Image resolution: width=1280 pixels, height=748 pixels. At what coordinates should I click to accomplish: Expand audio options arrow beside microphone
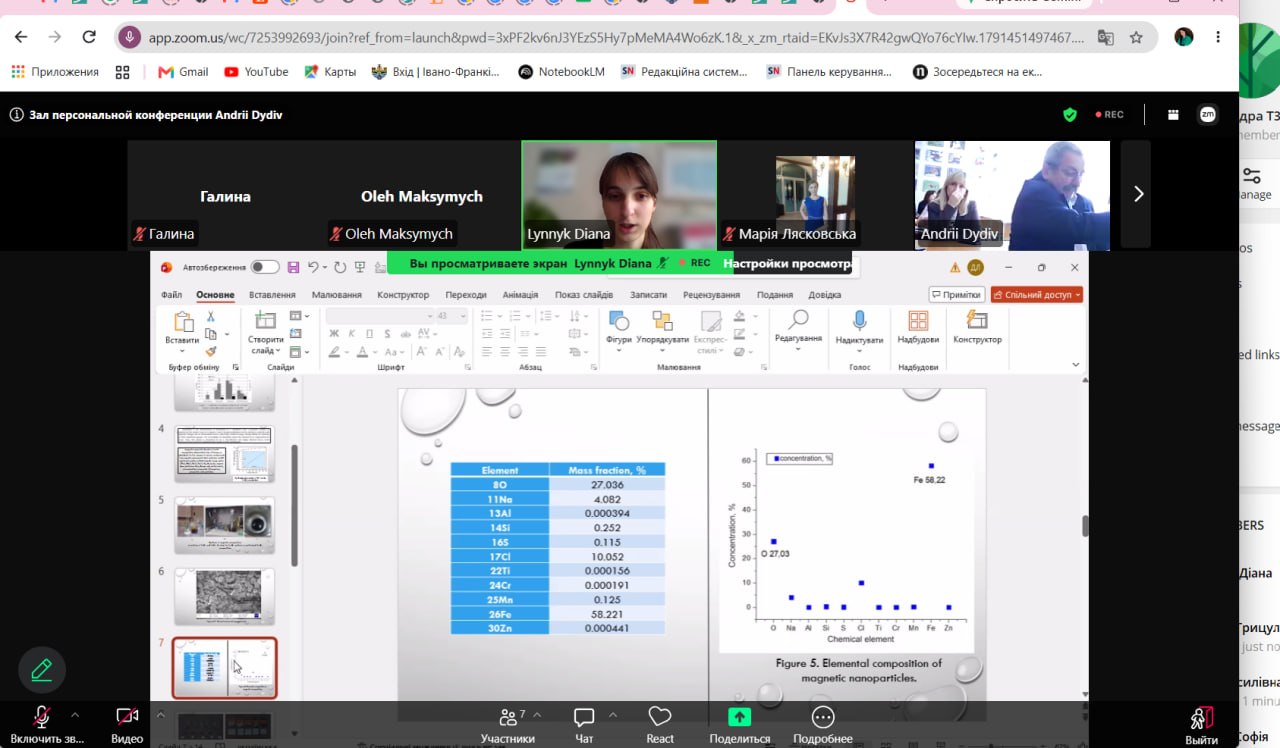pyautogui.click(x=74, y=715)
